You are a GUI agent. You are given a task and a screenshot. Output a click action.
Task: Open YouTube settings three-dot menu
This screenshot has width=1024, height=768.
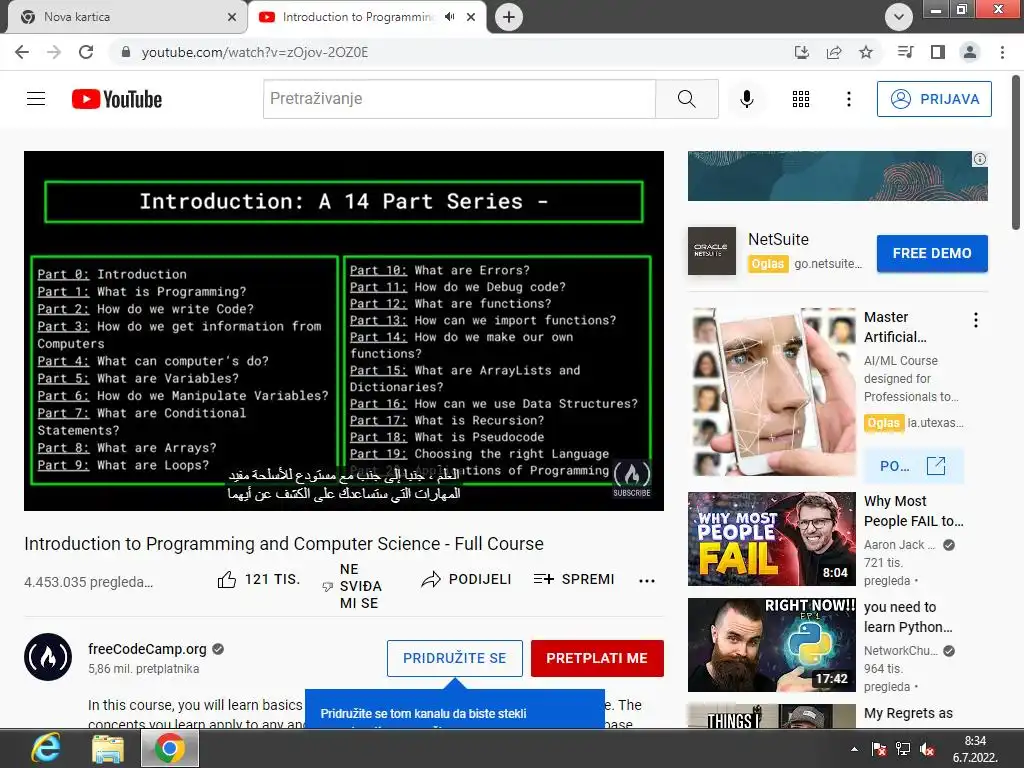tap(848, 99)
